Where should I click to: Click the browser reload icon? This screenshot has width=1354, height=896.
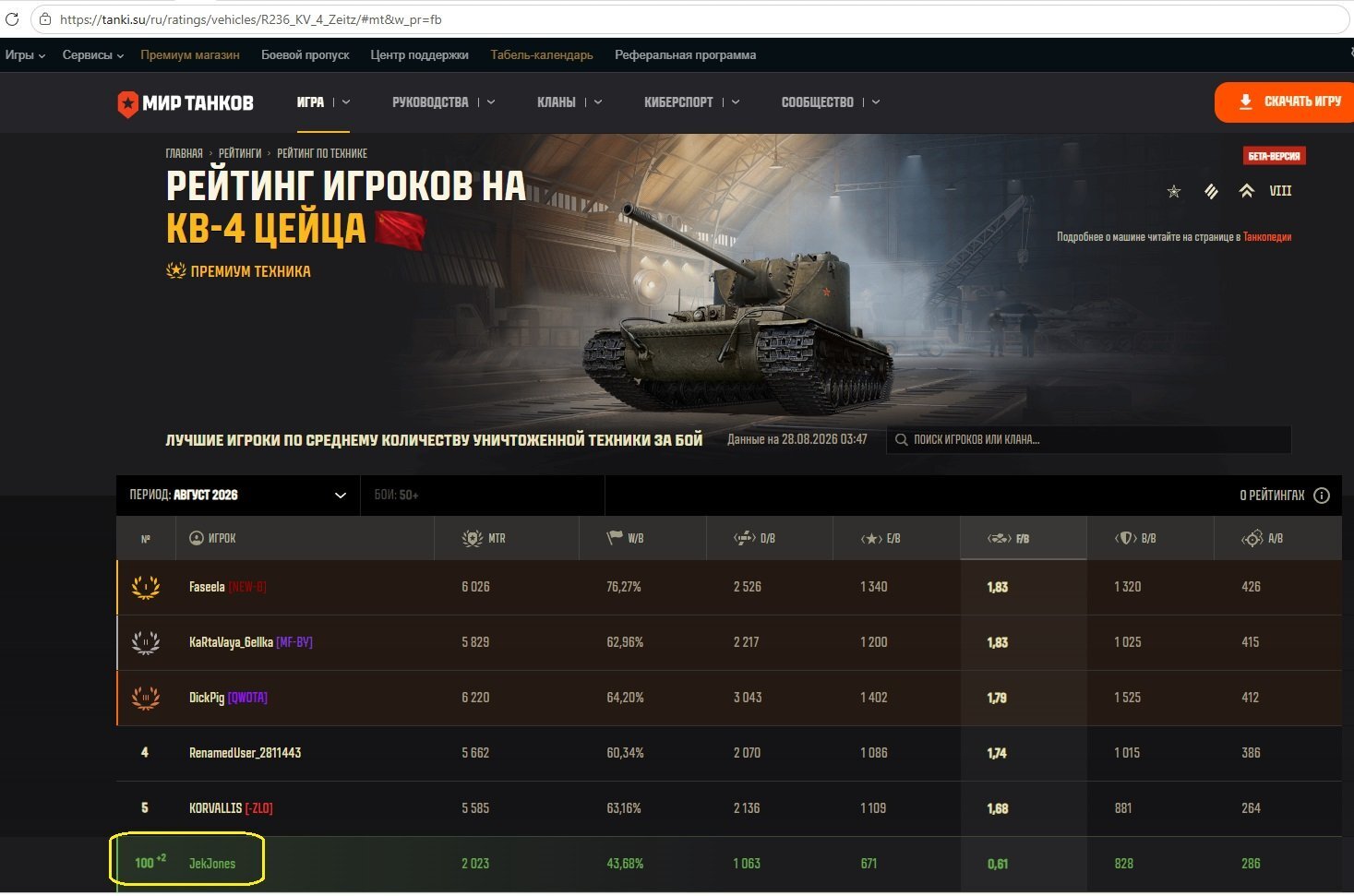coord(12,18)
